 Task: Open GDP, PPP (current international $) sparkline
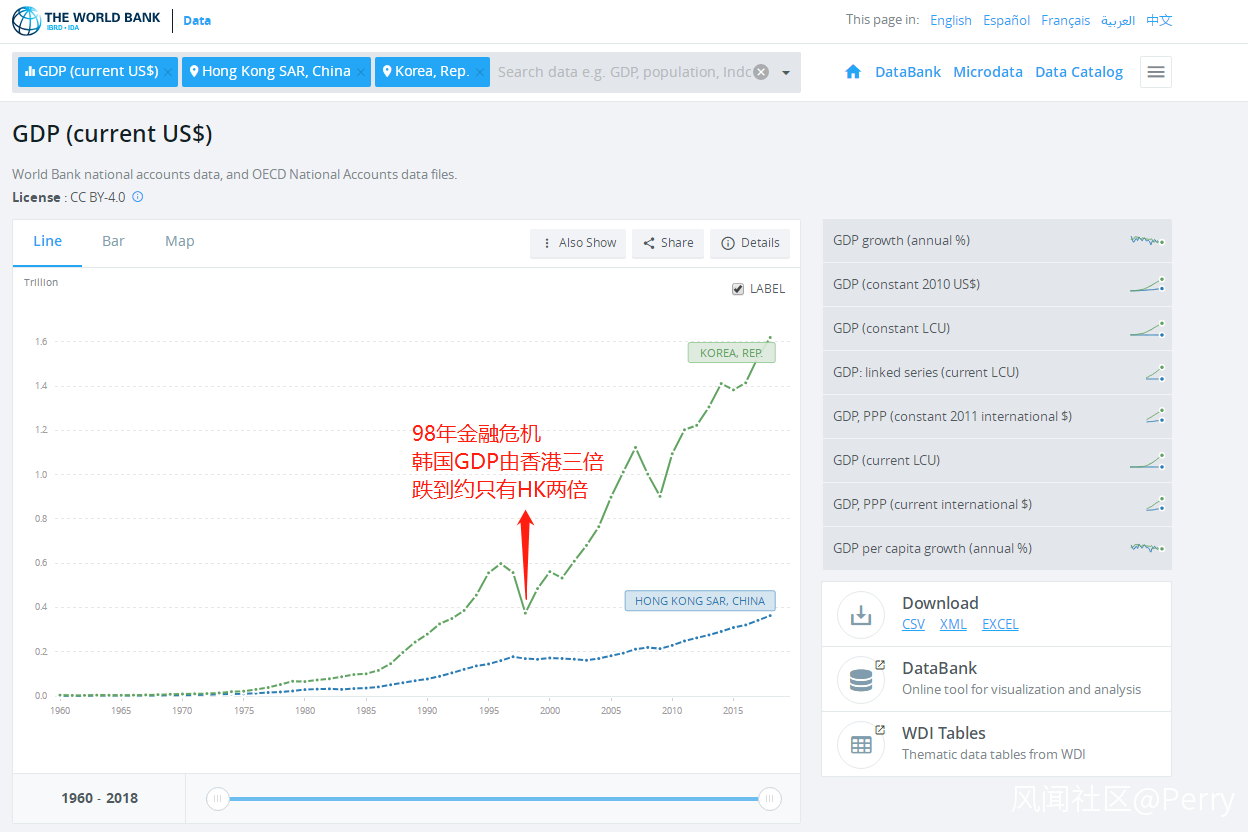[1155, 504]
